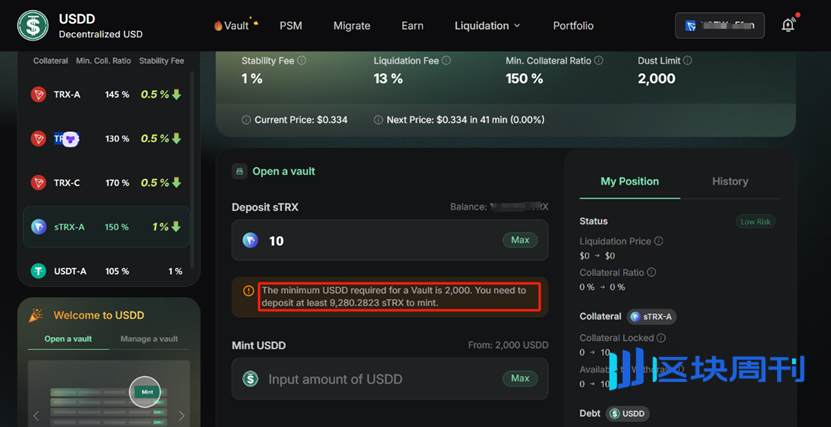Screen dimensions: 831x427
Task: Go to the Vault menu
Action: 236,25
